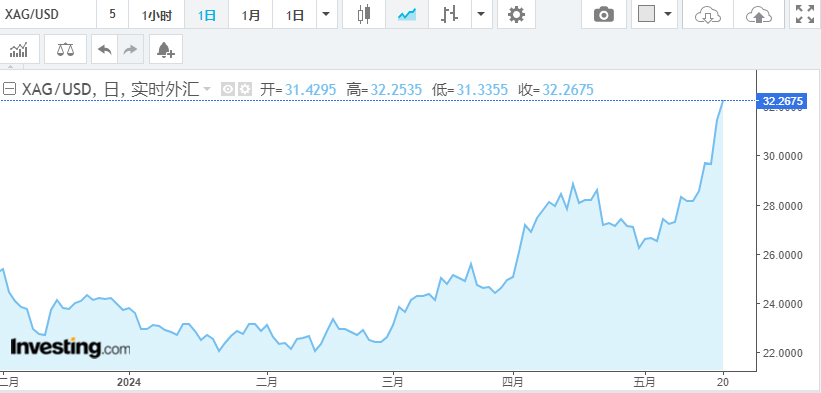Toggle XAG/USD series visibility eye icon
Screen dimensions: 821x393
click(x=227, y=89)
